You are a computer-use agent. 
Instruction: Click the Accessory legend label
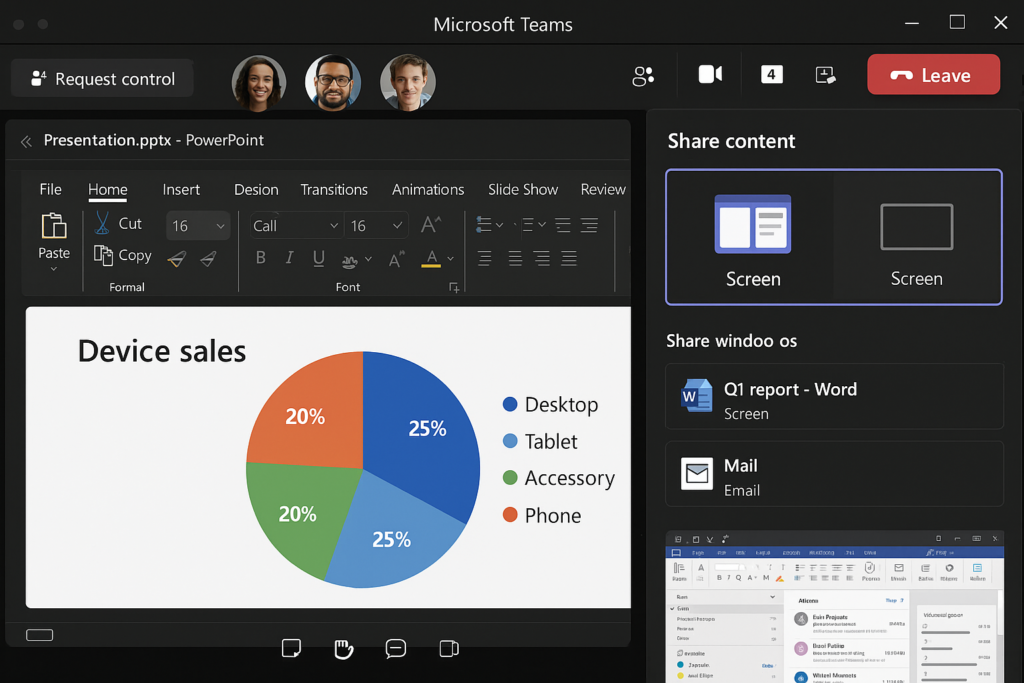pos(569,479)
